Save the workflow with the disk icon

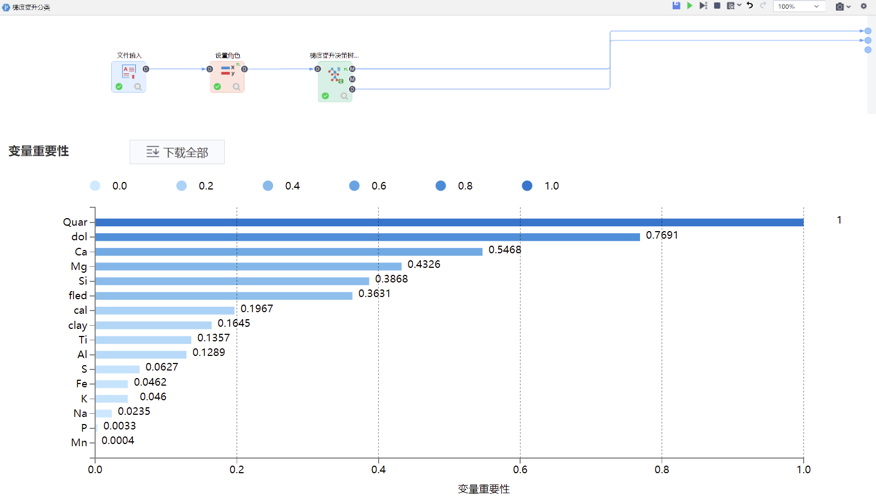676,6
